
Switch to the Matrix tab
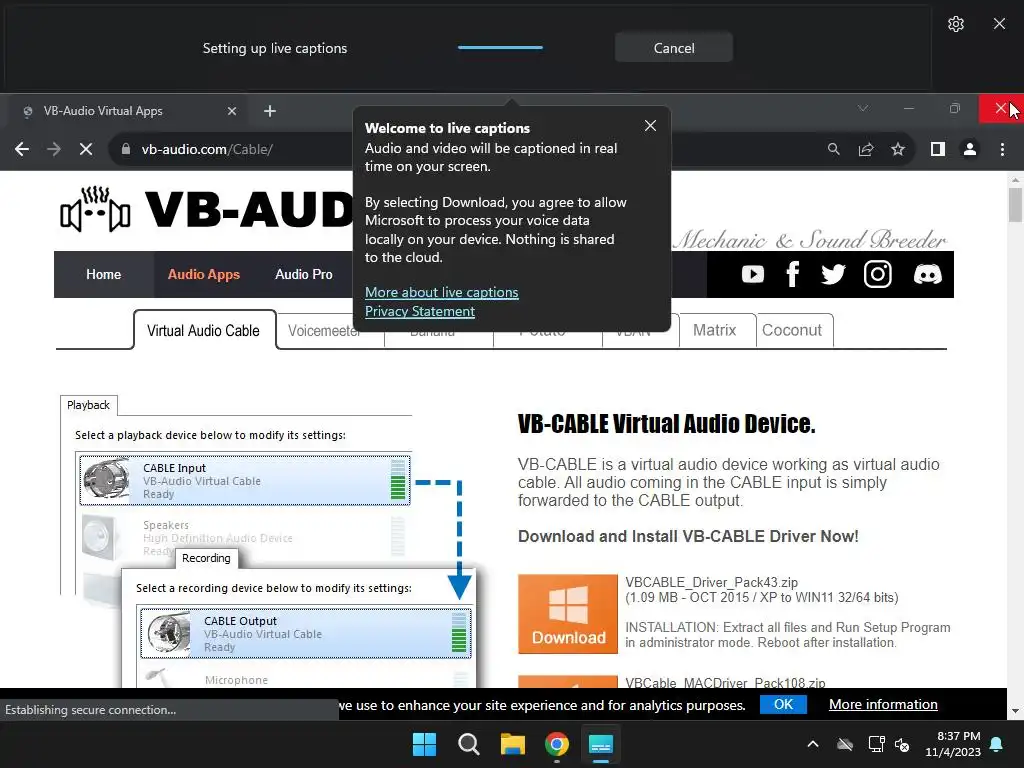(x=714, y=330)
